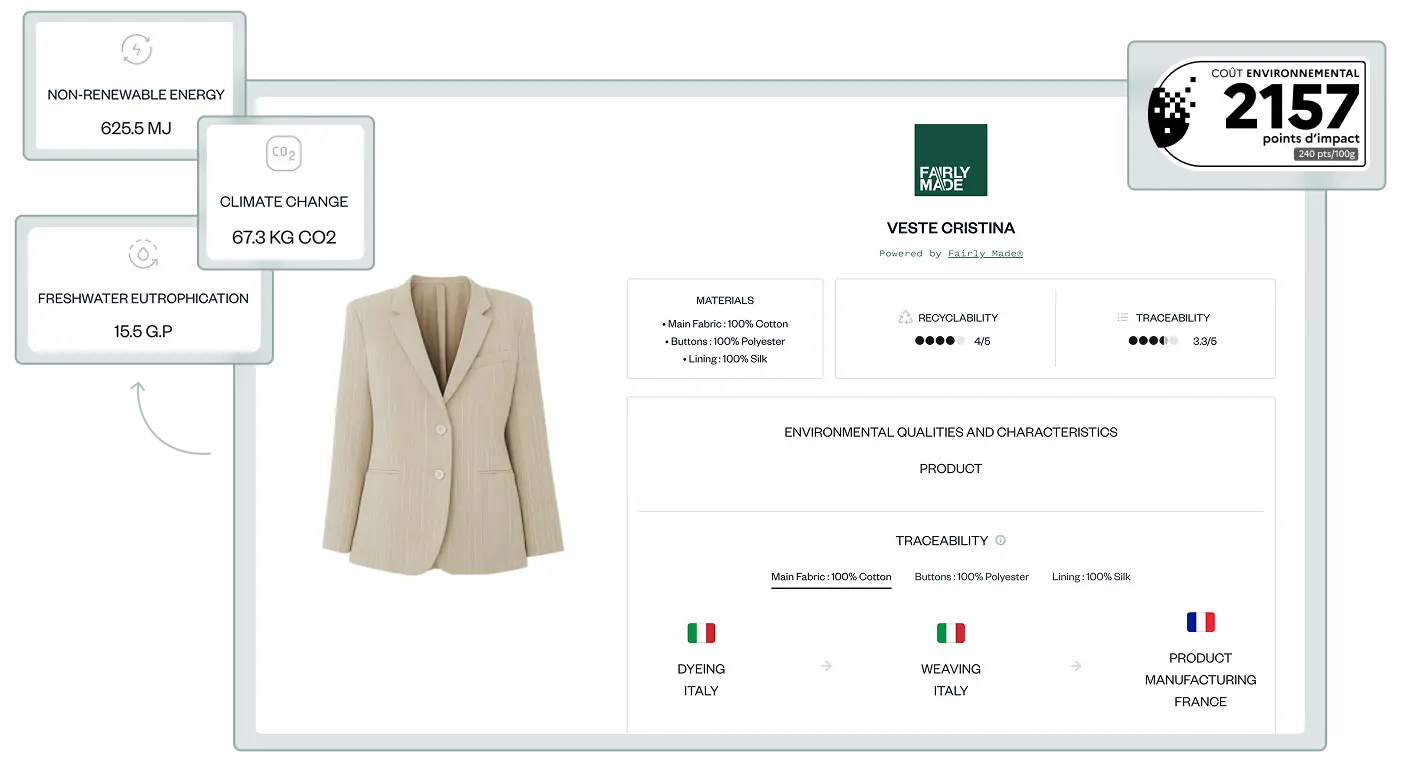Click the traceability list icon

click(1123, 317)
